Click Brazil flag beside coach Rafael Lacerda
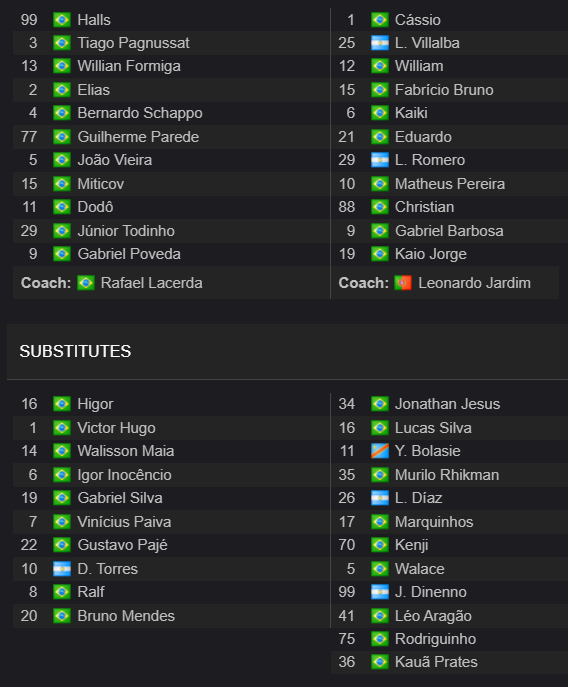568x687 pixels. (x=86, y=283)
